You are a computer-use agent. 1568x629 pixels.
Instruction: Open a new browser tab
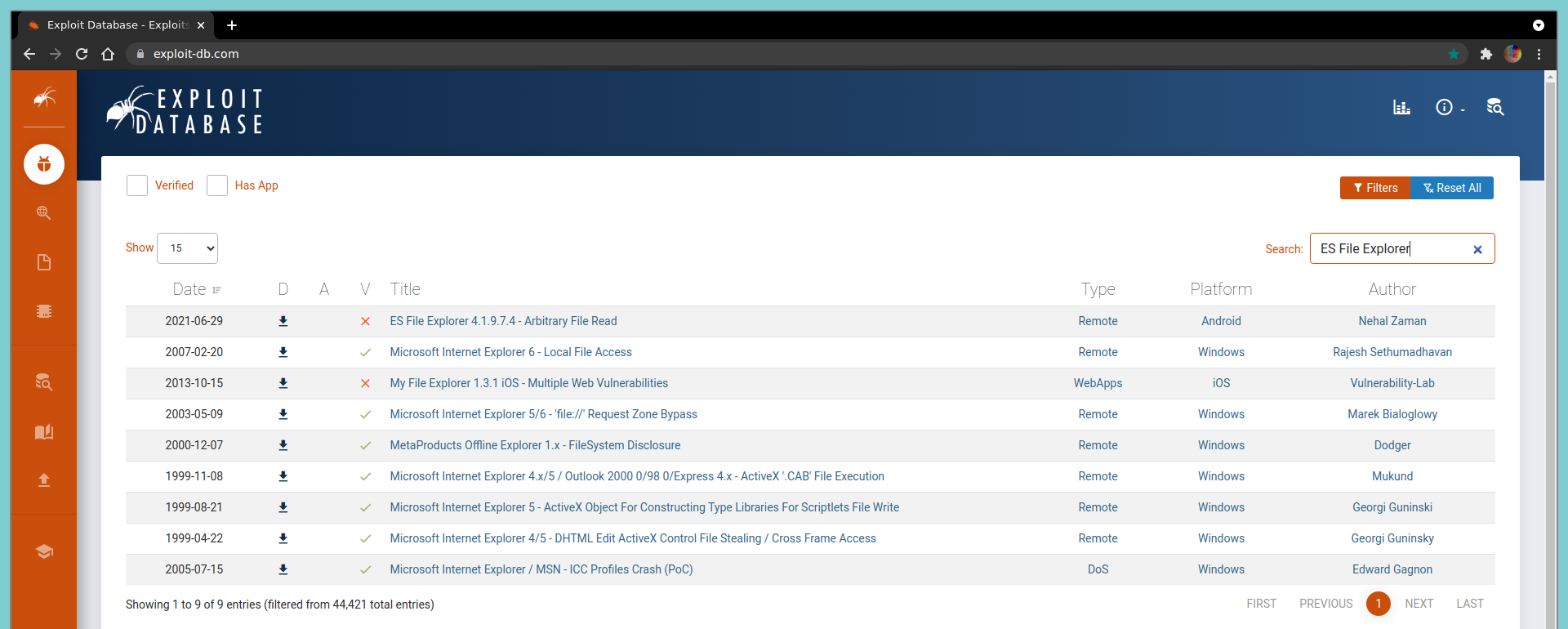(232, 25)
